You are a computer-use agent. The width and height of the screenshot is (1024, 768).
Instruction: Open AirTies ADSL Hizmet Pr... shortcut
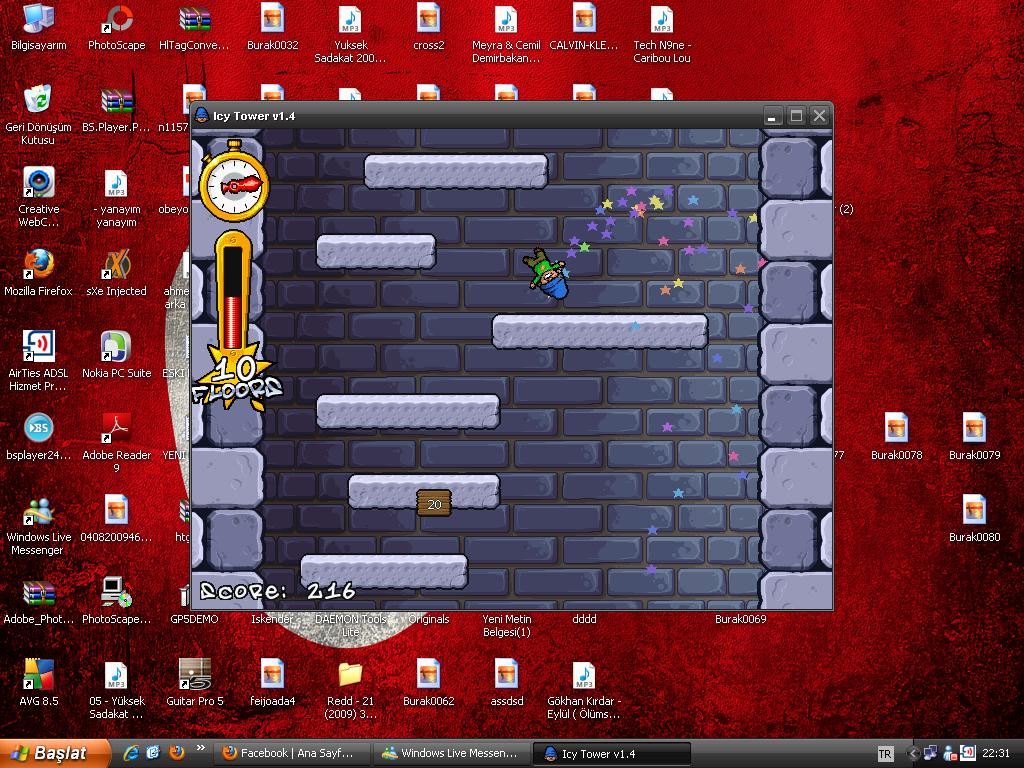point(39,361)
